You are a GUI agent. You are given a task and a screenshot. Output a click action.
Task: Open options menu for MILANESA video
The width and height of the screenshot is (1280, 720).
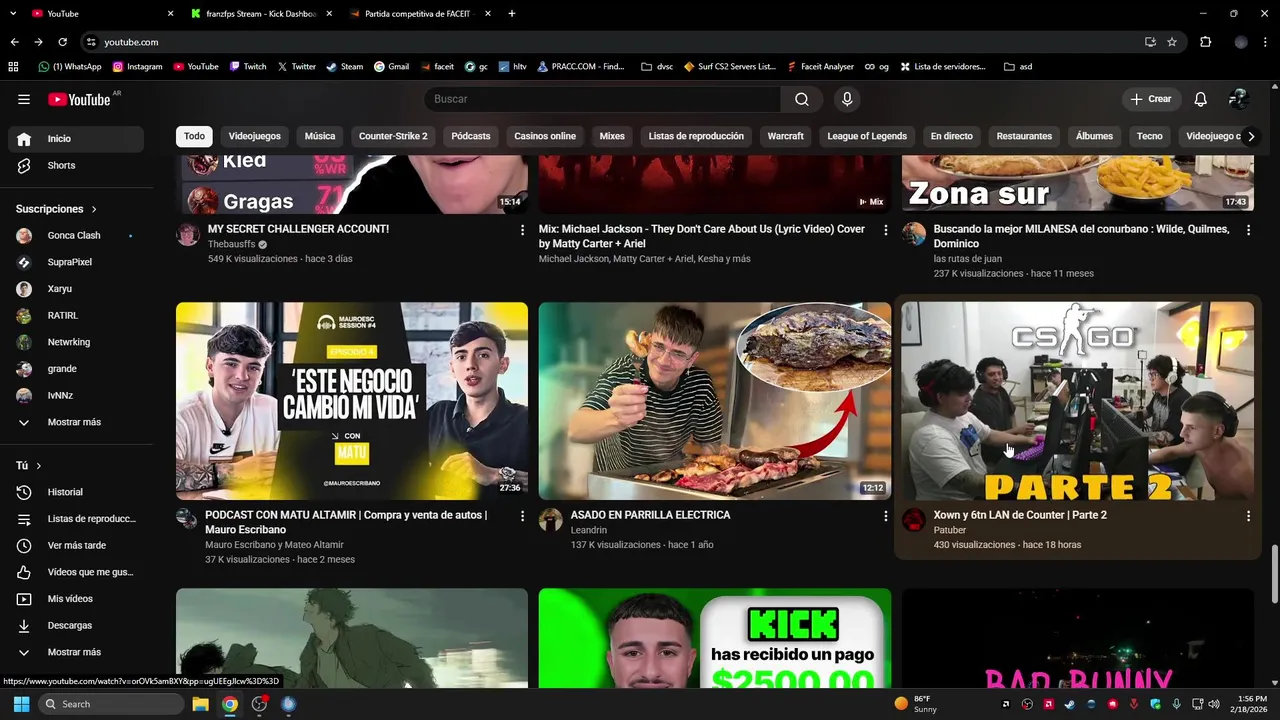pos(1248,230)
